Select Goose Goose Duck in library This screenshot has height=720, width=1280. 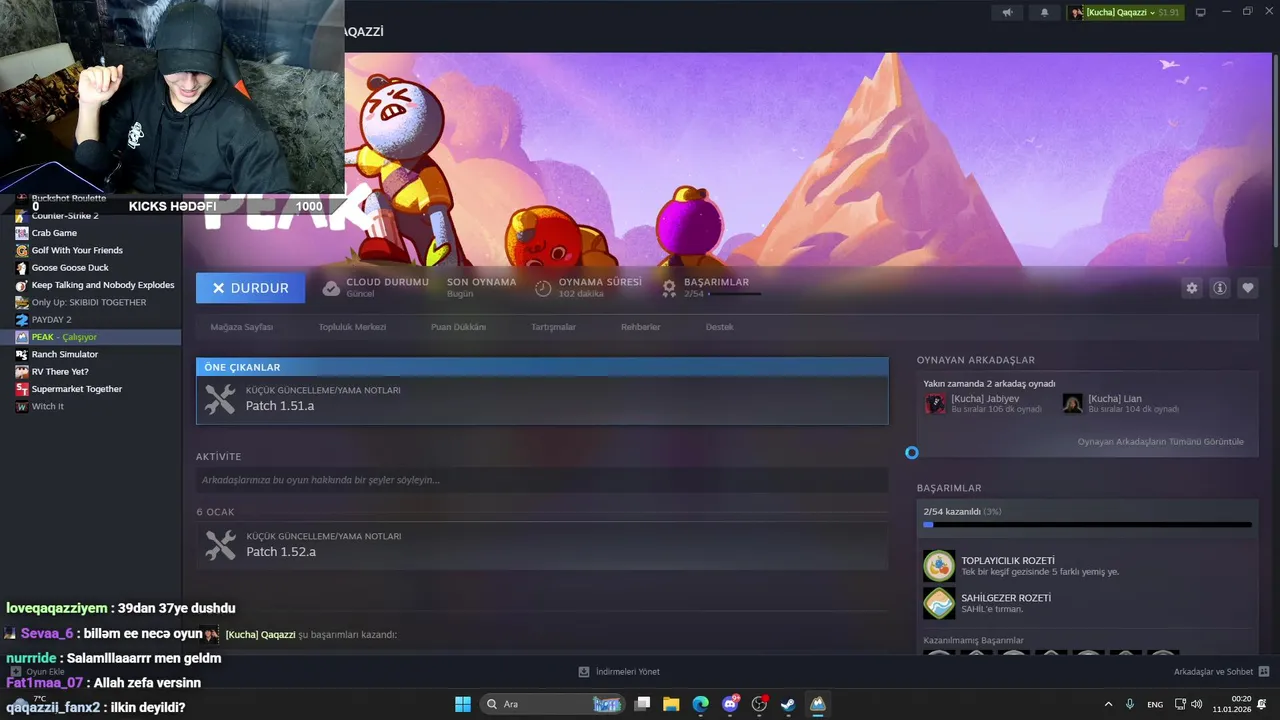[70, 268]
